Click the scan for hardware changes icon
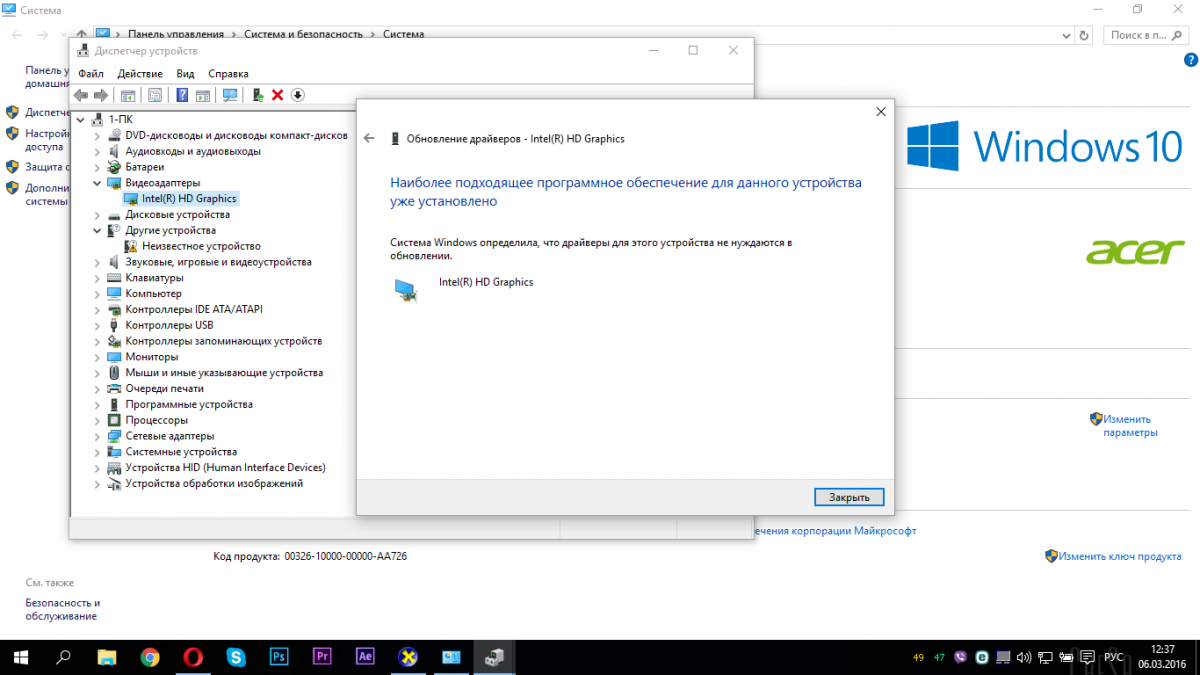Image resolution: width=1200 pixels, height=675 pixels. tap(230, 95)
